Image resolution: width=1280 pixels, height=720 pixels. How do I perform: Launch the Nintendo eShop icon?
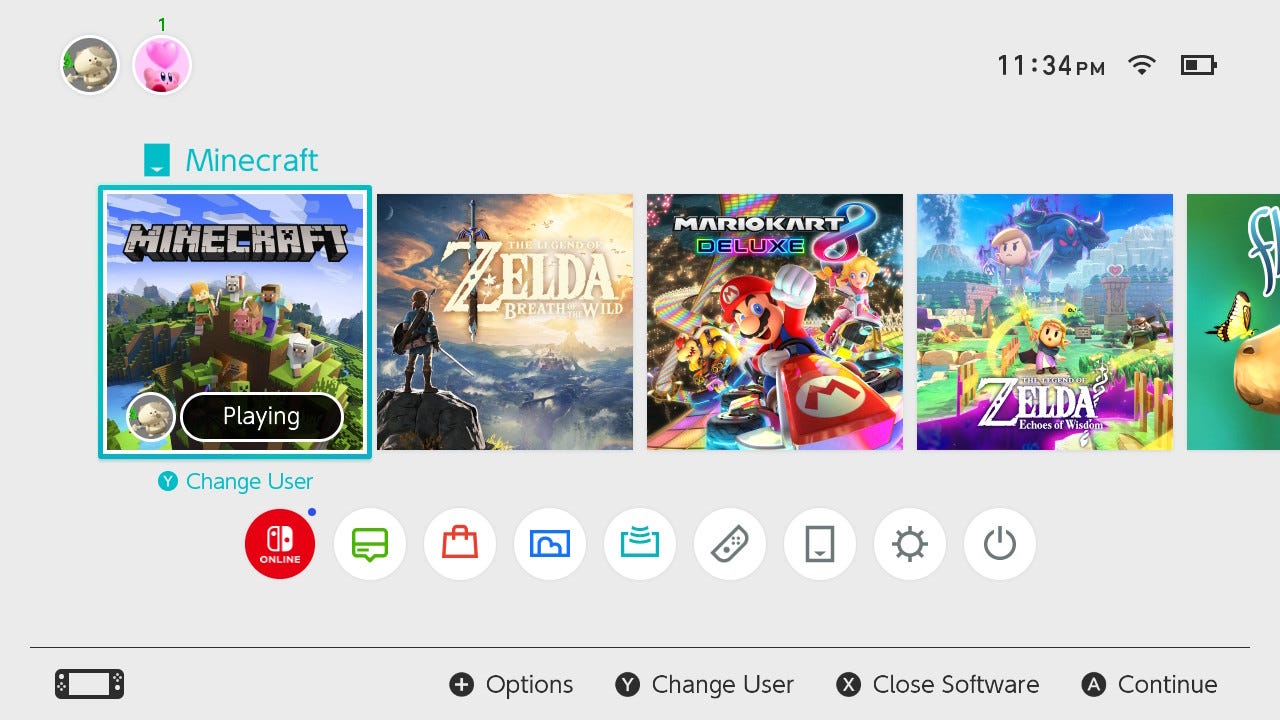click(460, 544)
